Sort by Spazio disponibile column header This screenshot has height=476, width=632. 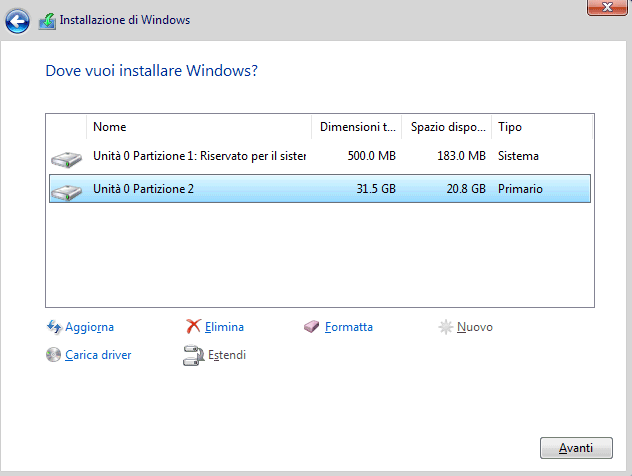point(447,127)
